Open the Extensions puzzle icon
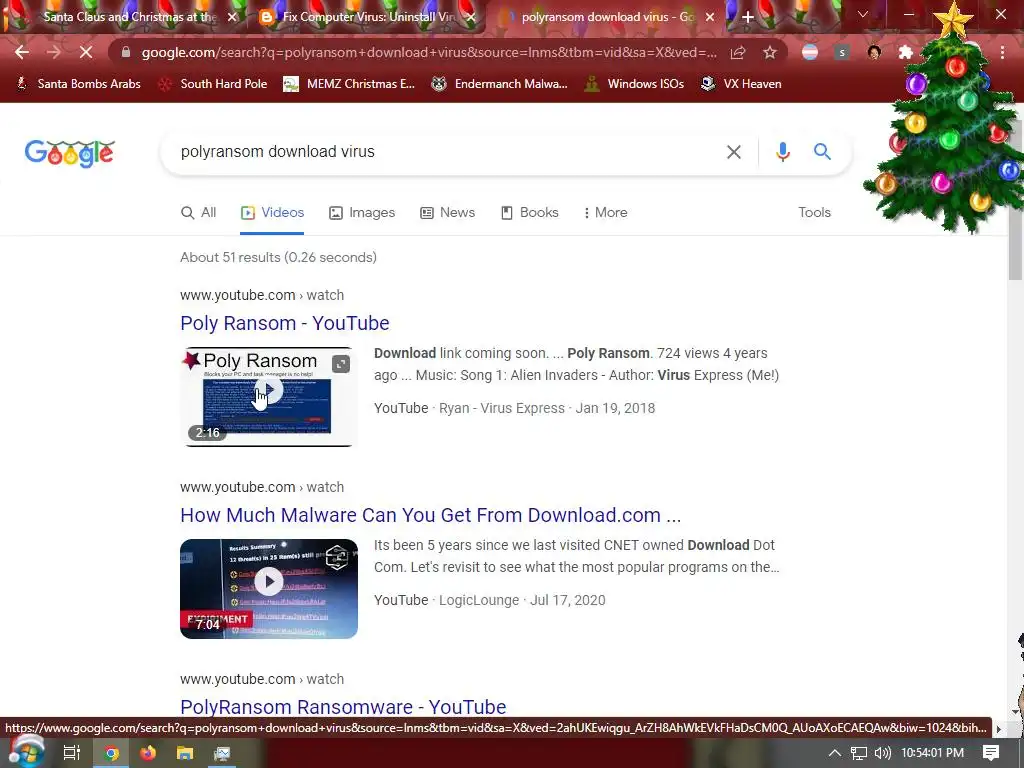Image resolution: width=1024 pixels, height=768 pixels. (906, 52)
